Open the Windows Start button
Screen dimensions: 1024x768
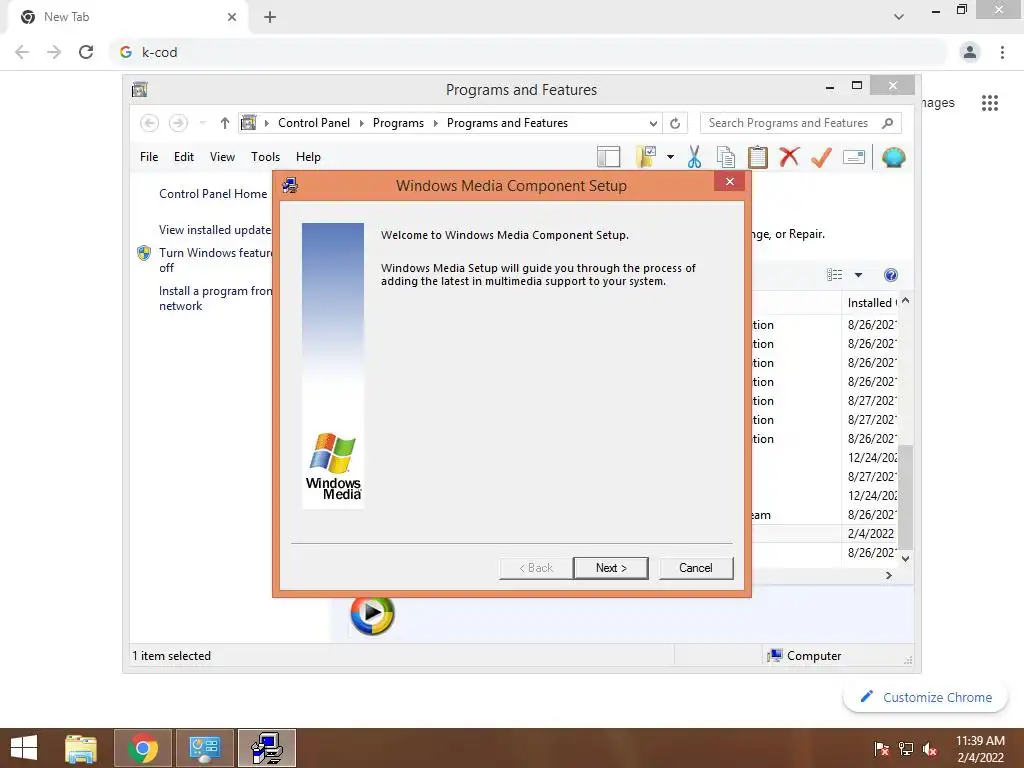(24, 748)
